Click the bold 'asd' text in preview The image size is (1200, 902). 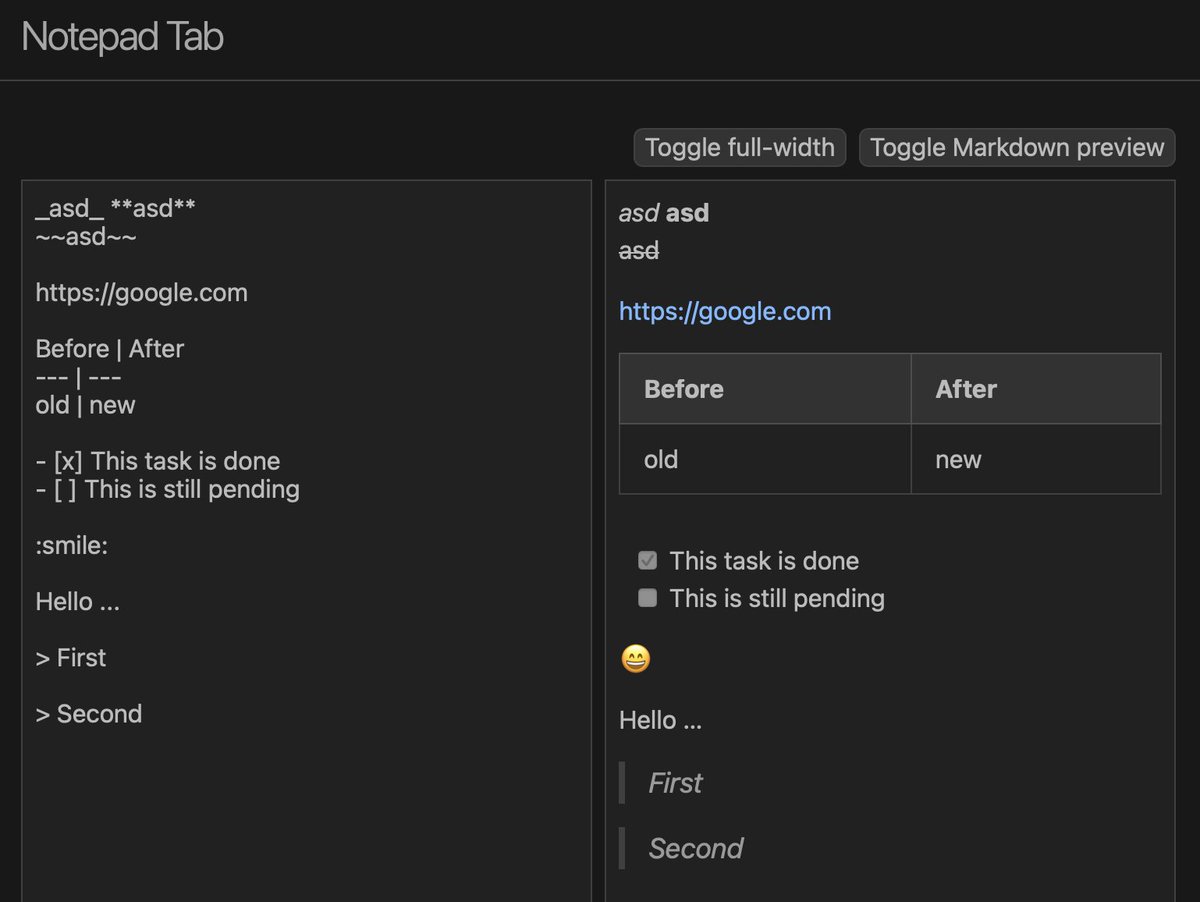pyautogui.click(x=688, y=213)
